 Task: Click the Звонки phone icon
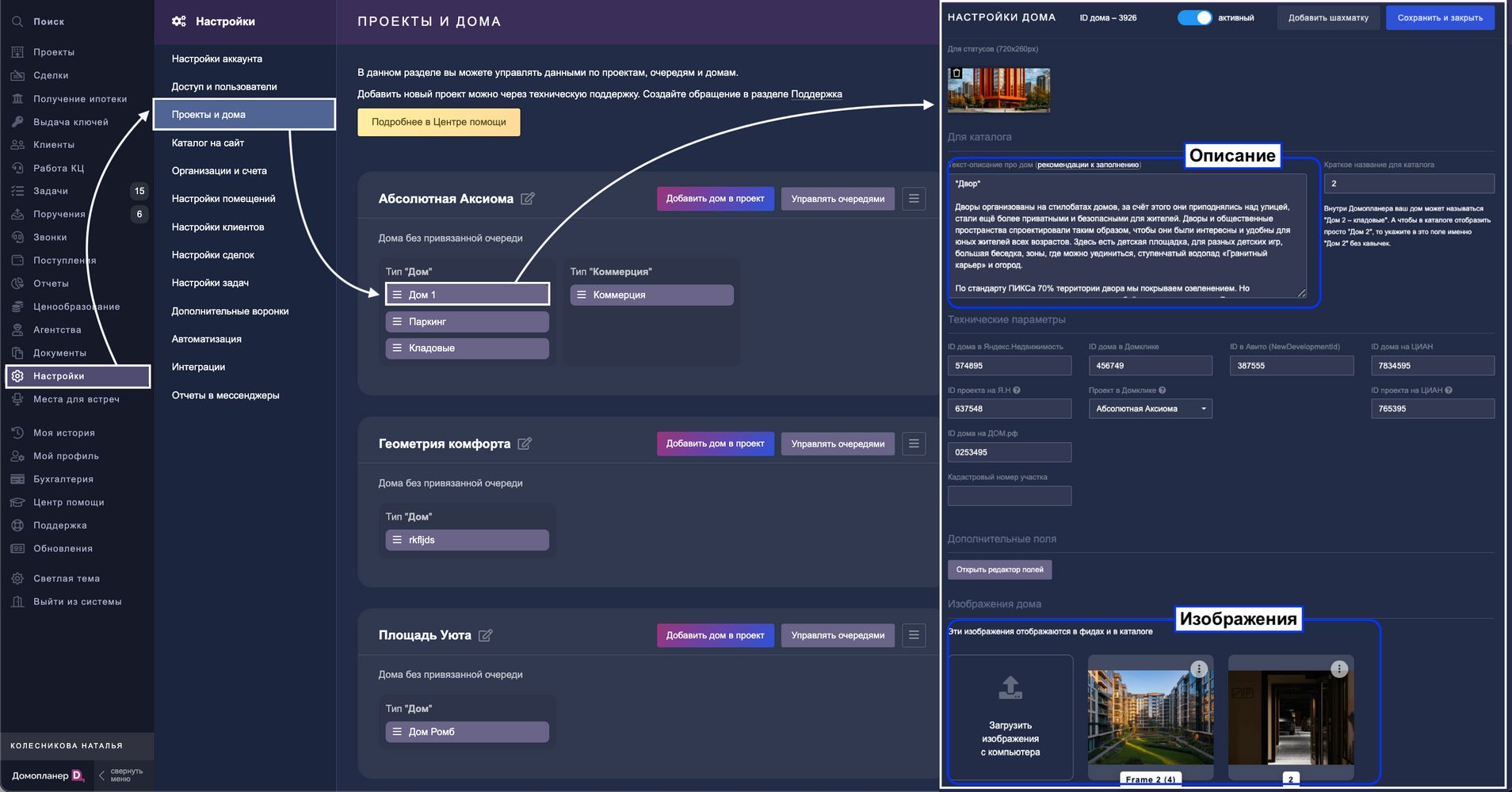(17, 237)
